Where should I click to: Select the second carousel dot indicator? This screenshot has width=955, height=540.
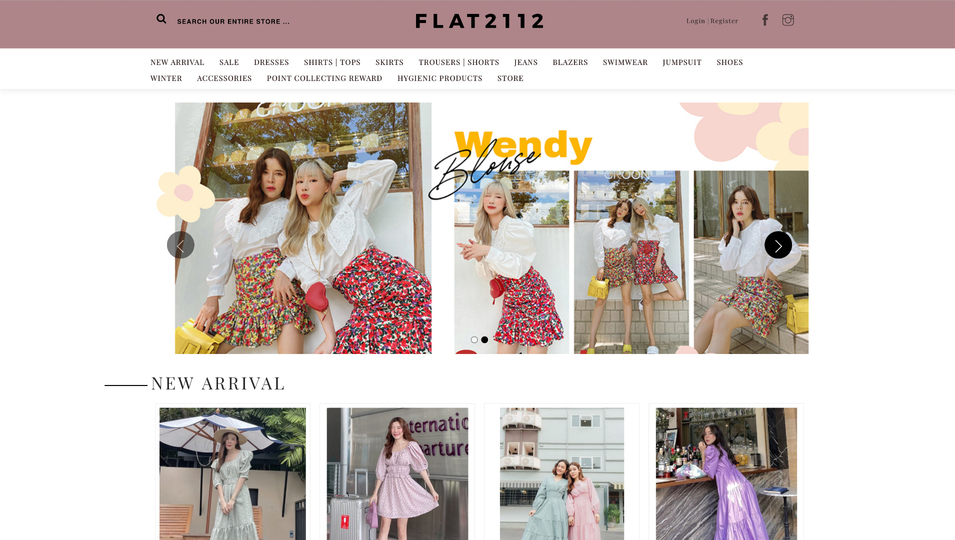485,340
